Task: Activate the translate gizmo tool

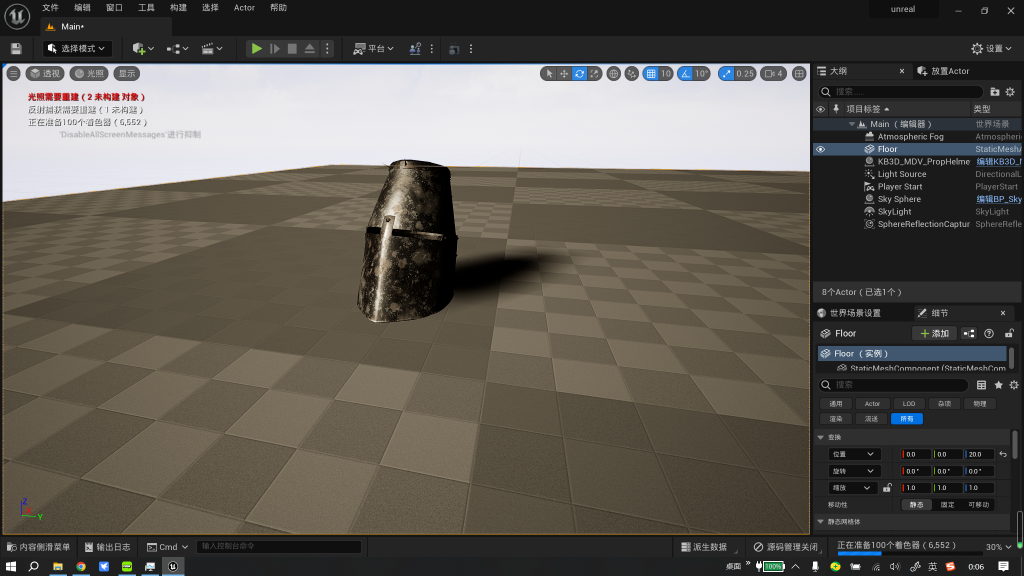Action: point(564,74)
